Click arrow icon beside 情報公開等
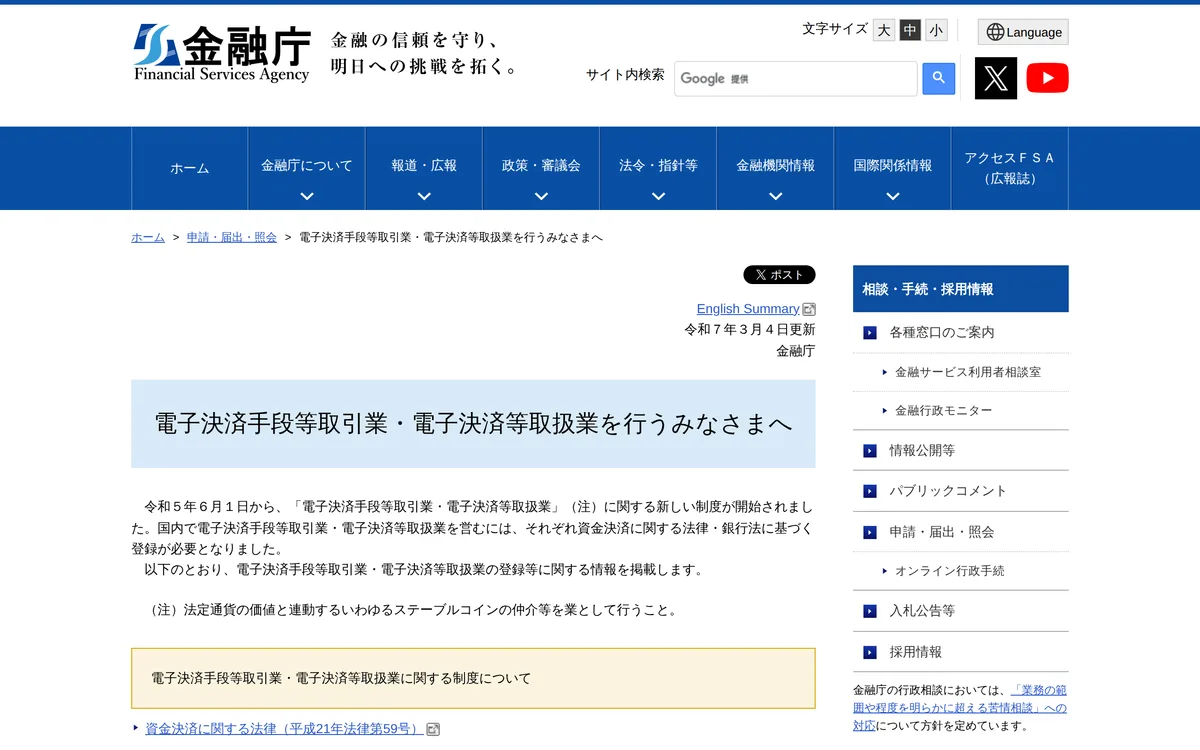 (870, 451)
